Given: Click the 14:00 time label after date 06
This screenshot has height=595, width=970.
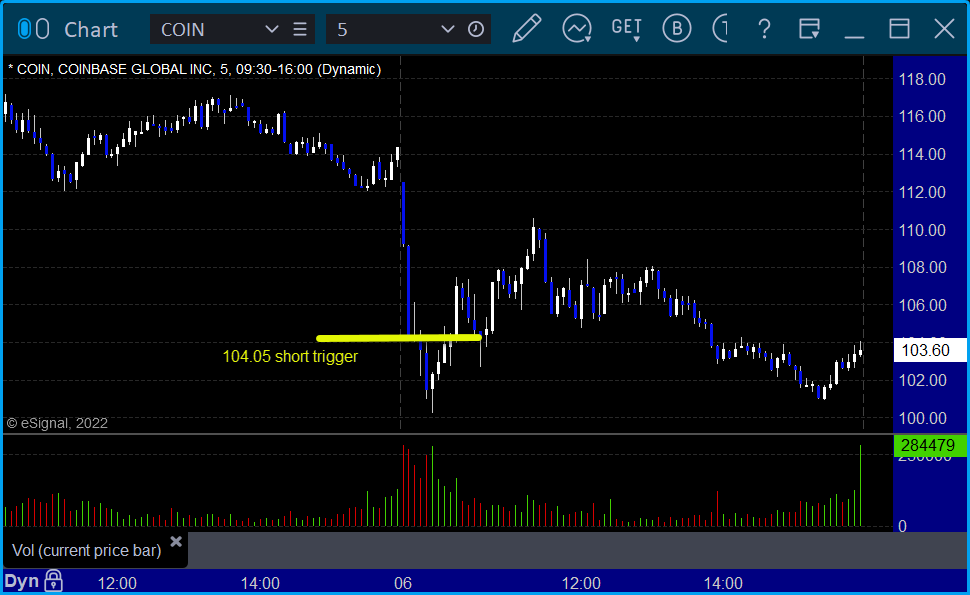Looking at the screenshot, I should 723,583.
